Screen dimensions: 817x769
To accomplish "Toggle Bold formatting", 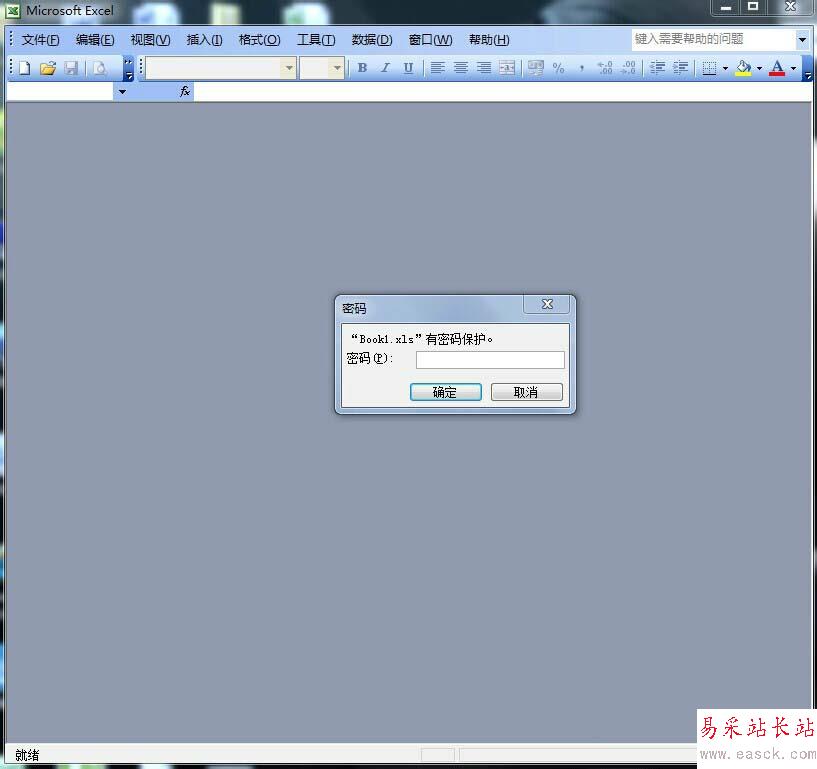I will tap(363, 68).
